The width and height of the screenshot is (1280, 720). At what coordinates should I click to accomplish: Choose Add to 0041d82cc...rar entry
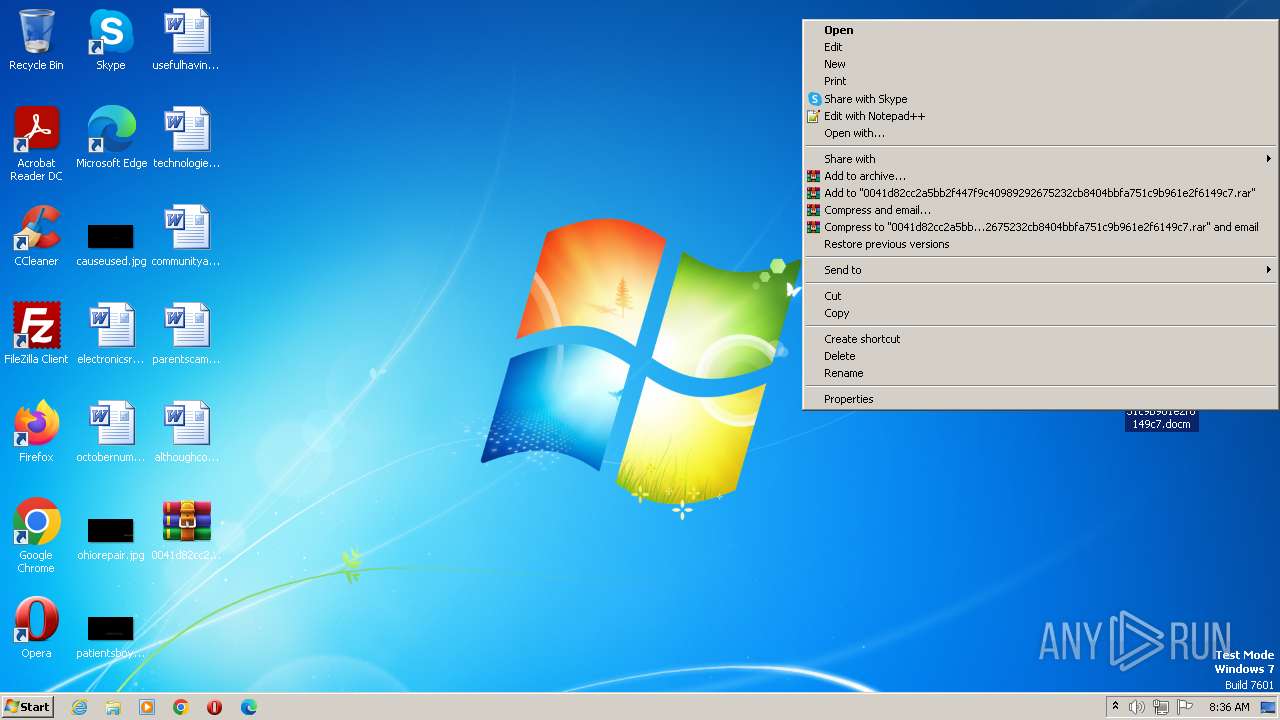pyautogui.click(x=1040, y=193)
